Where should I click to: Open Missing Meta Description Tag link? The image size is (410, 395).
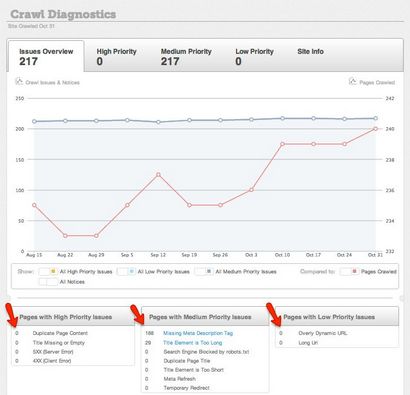(198, 333)
